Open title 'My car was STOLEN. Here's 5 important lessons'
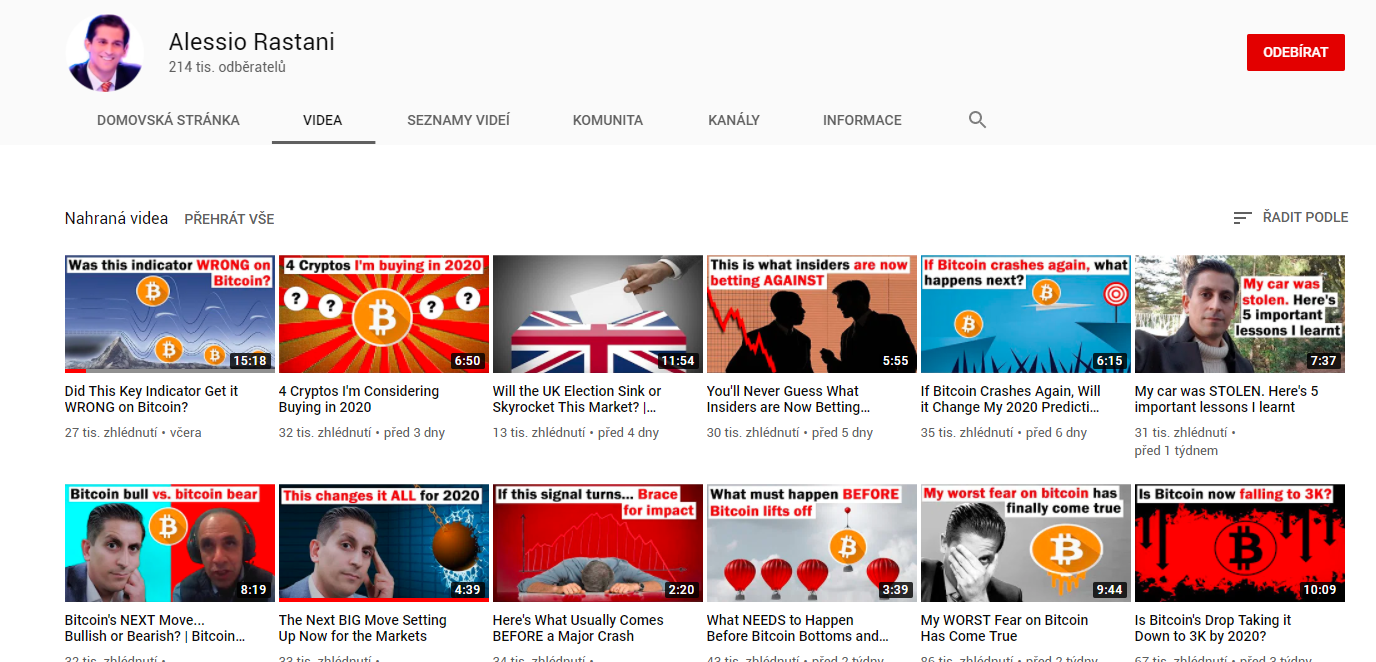The width and height of the screenshot is (1376, 662). (x=1227, y=399)
